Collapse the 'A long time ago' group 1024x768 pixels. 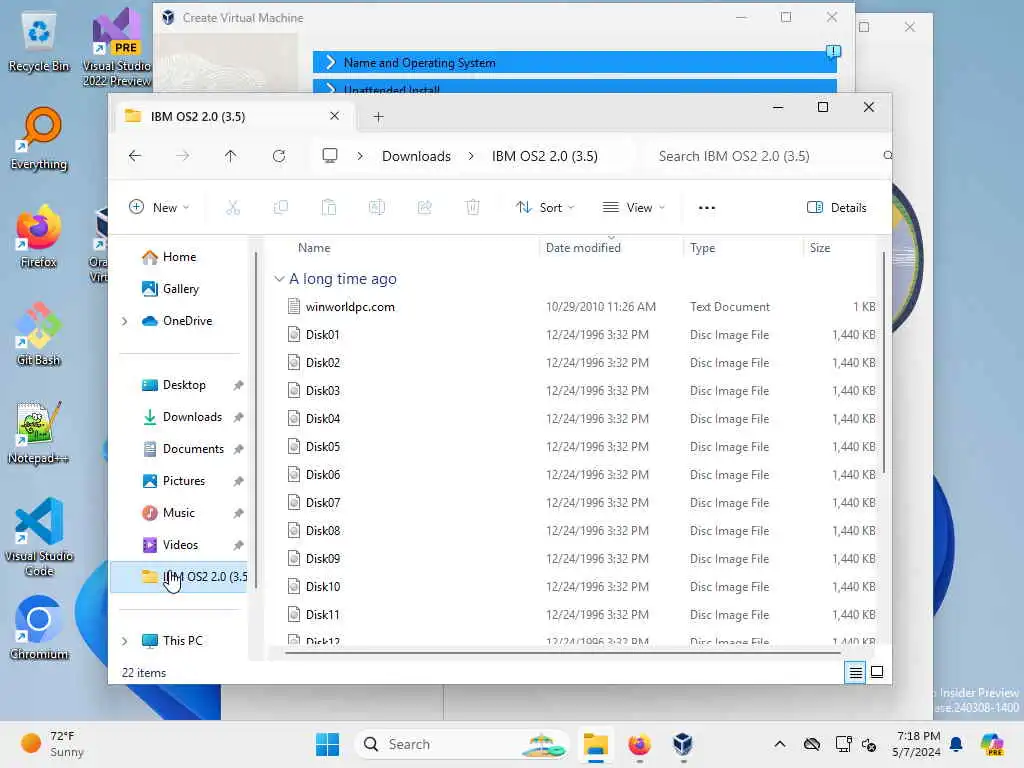click(x=279, y=279)
